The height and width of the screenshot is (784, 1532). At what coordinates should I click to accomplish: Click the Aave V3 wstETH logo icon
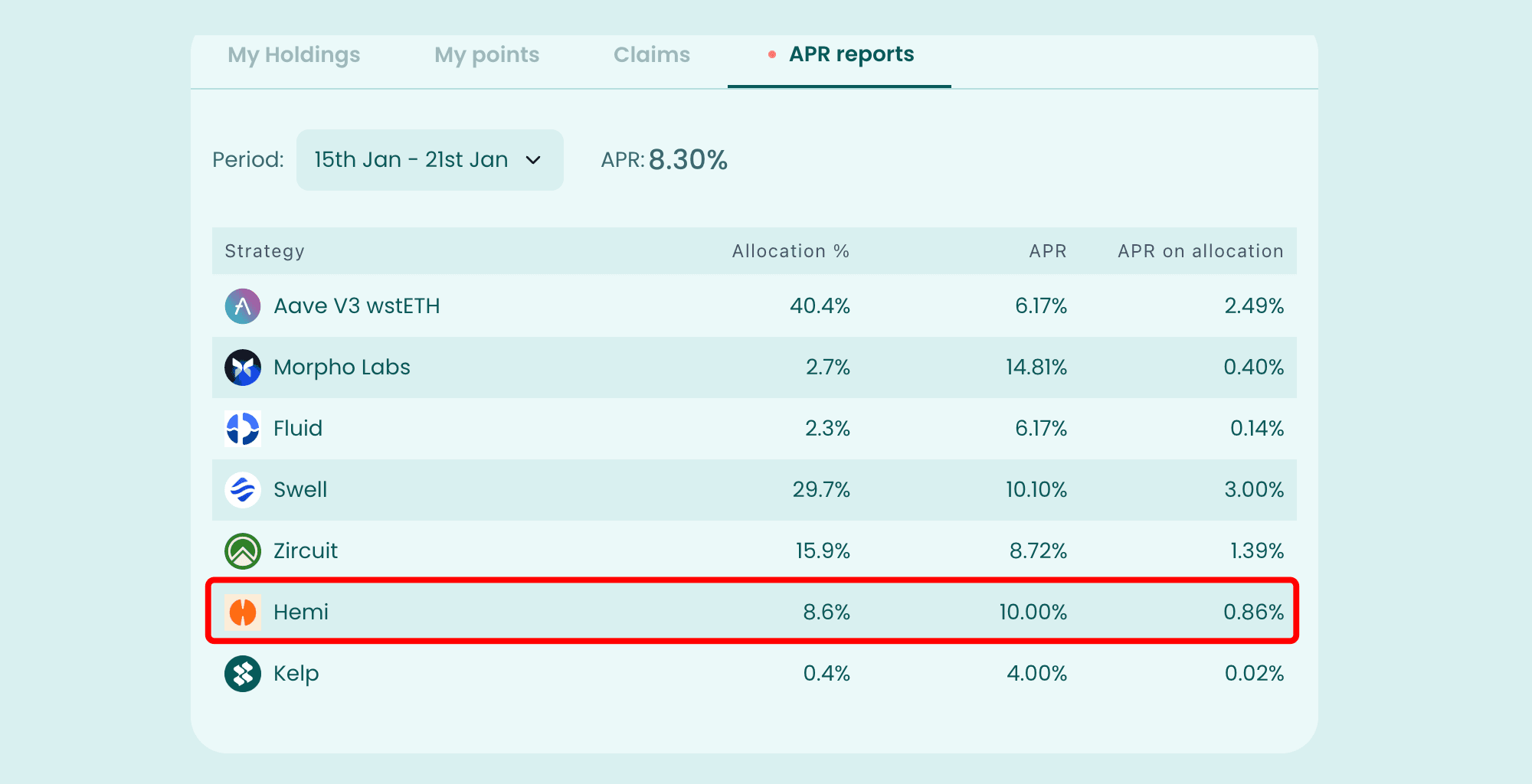point(243,306)
